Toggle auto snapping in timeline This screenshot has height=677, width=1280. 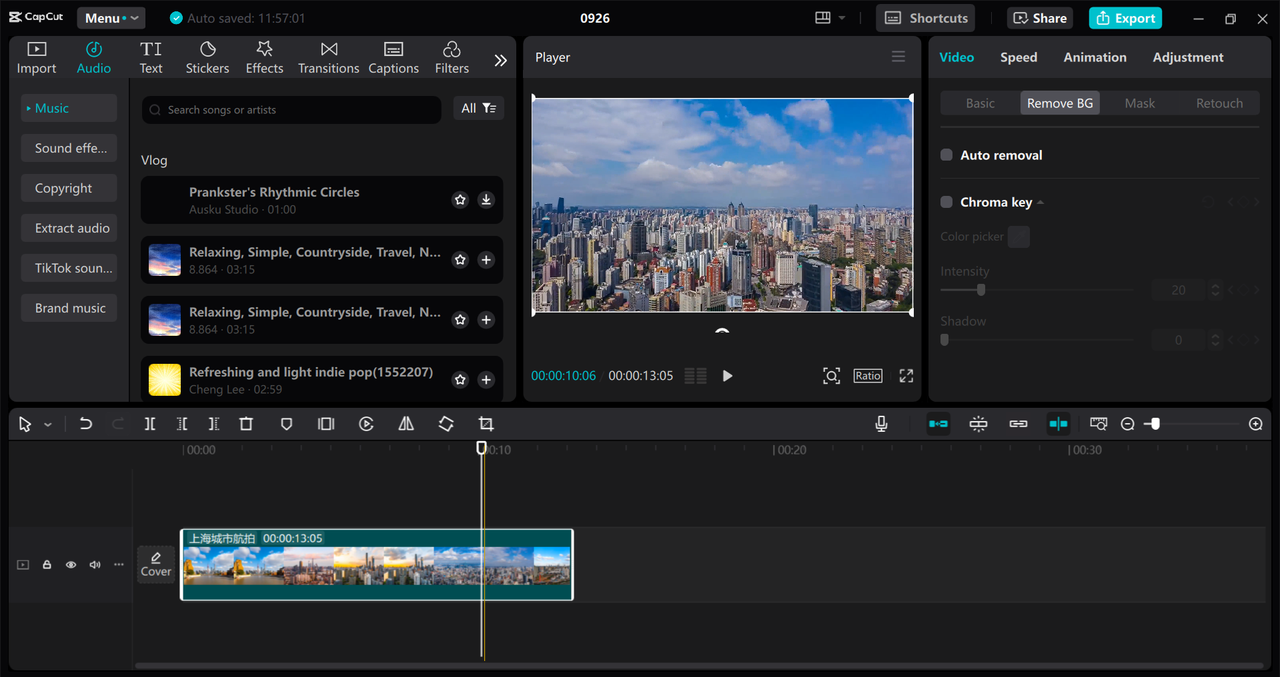point(978,424)
